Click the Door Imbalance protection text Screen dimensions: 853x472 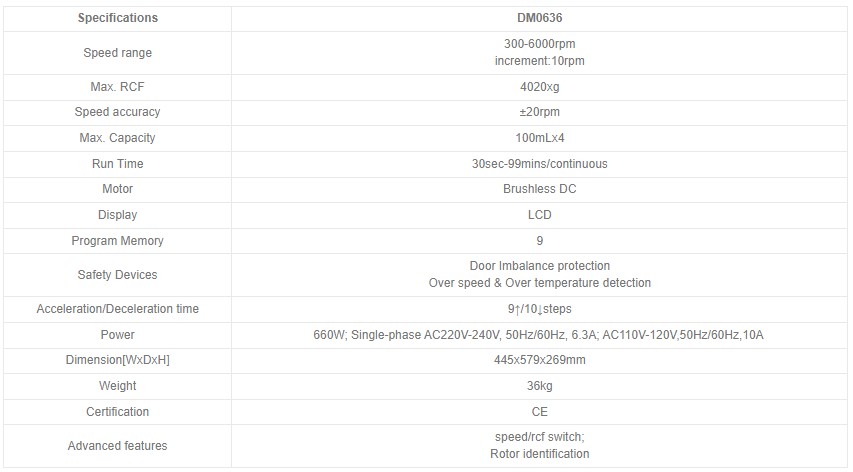[539, 266]
